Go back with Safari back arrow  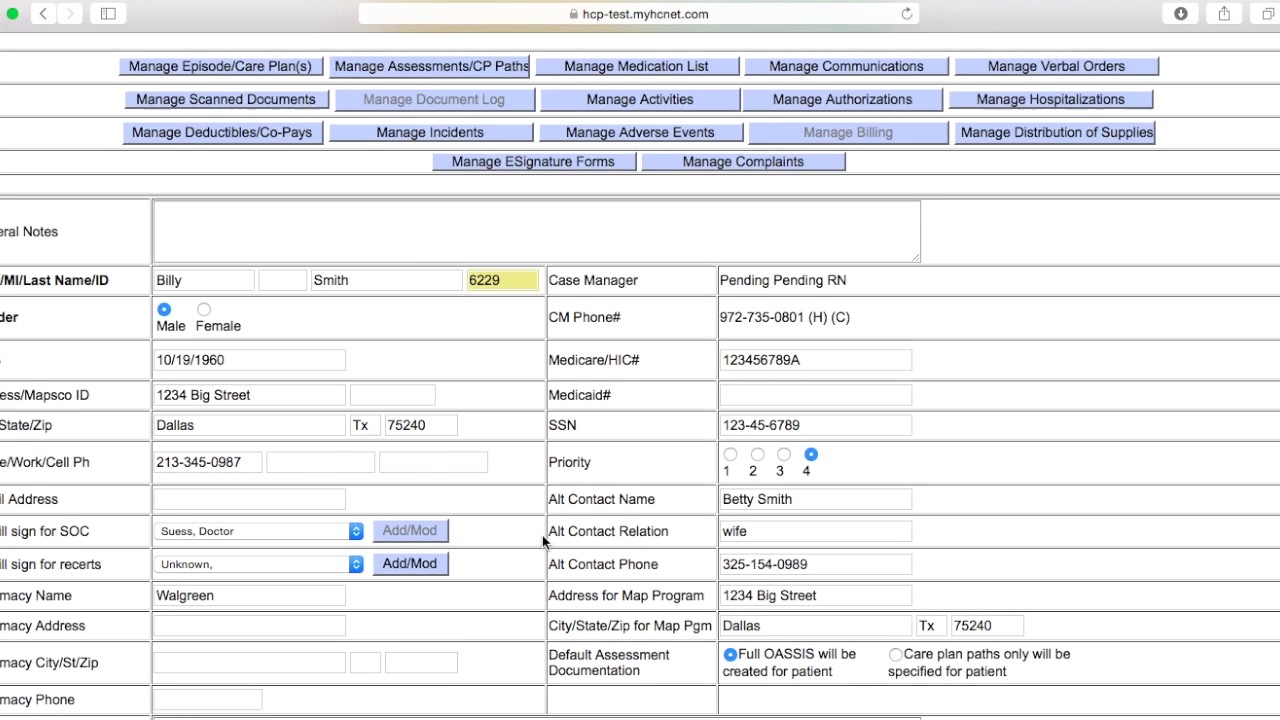tap(43, 13)
